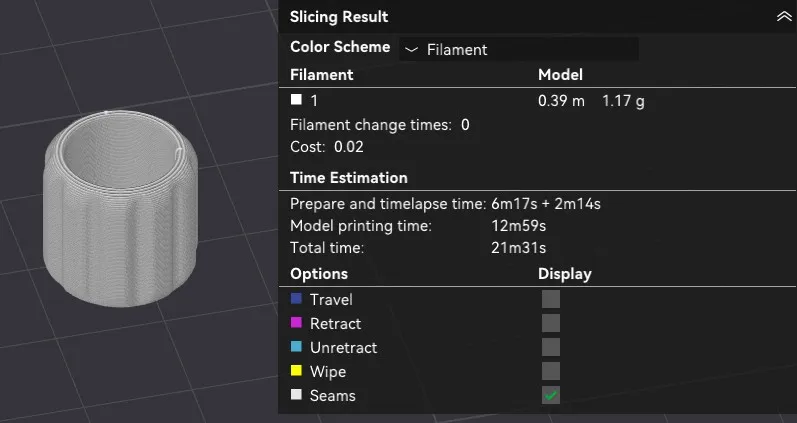Click the Seams option label
Screen dimensions: 797x423
pos(332,396)
